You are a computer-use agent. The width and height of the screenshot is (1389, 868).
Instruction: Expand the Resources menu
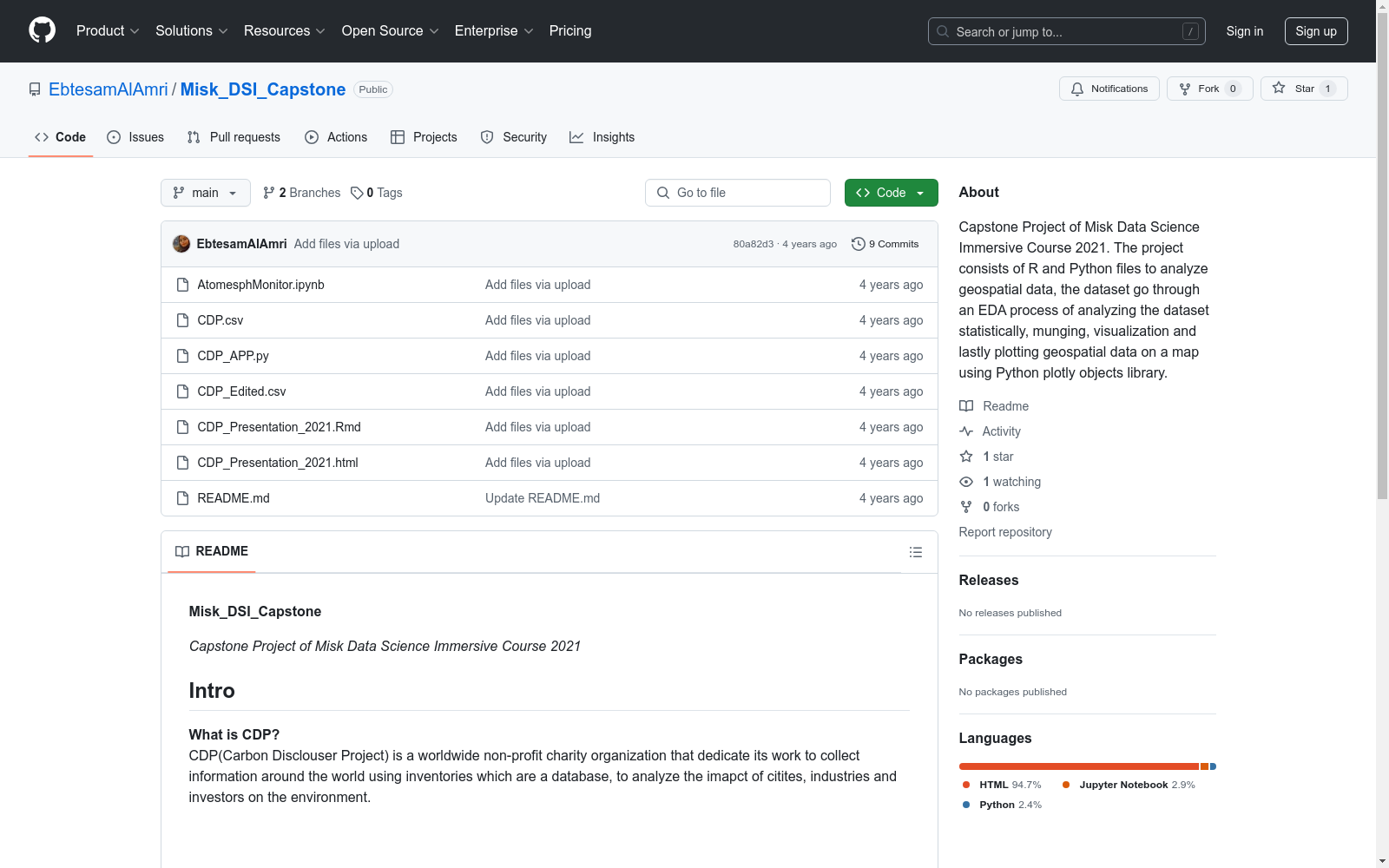click(x=285, y=30)
